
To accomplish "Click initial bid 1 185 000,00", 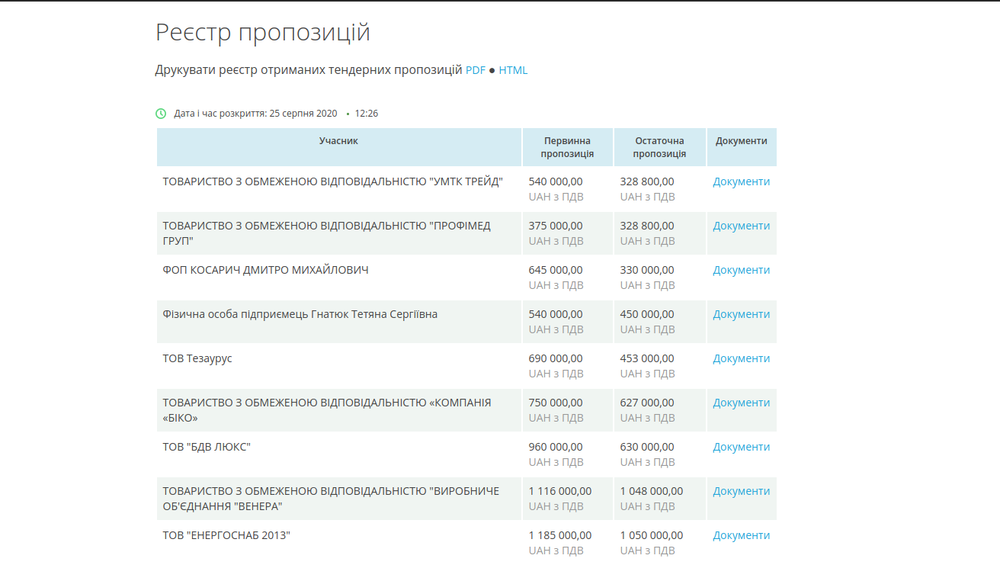I will pyautogui.click(x=560, y=535).
